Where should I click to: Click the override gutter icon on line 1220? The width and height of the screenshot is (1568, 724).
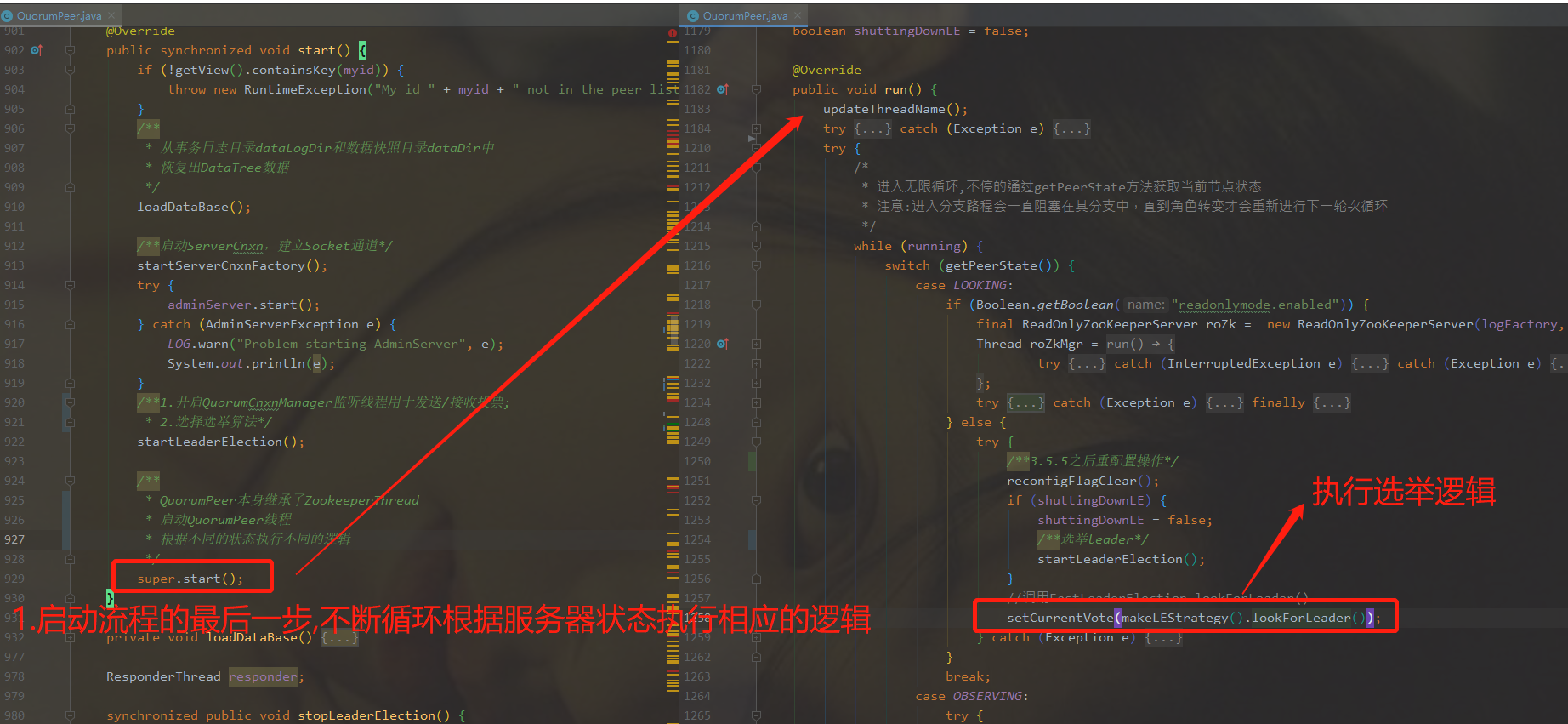tap(722, 344)
